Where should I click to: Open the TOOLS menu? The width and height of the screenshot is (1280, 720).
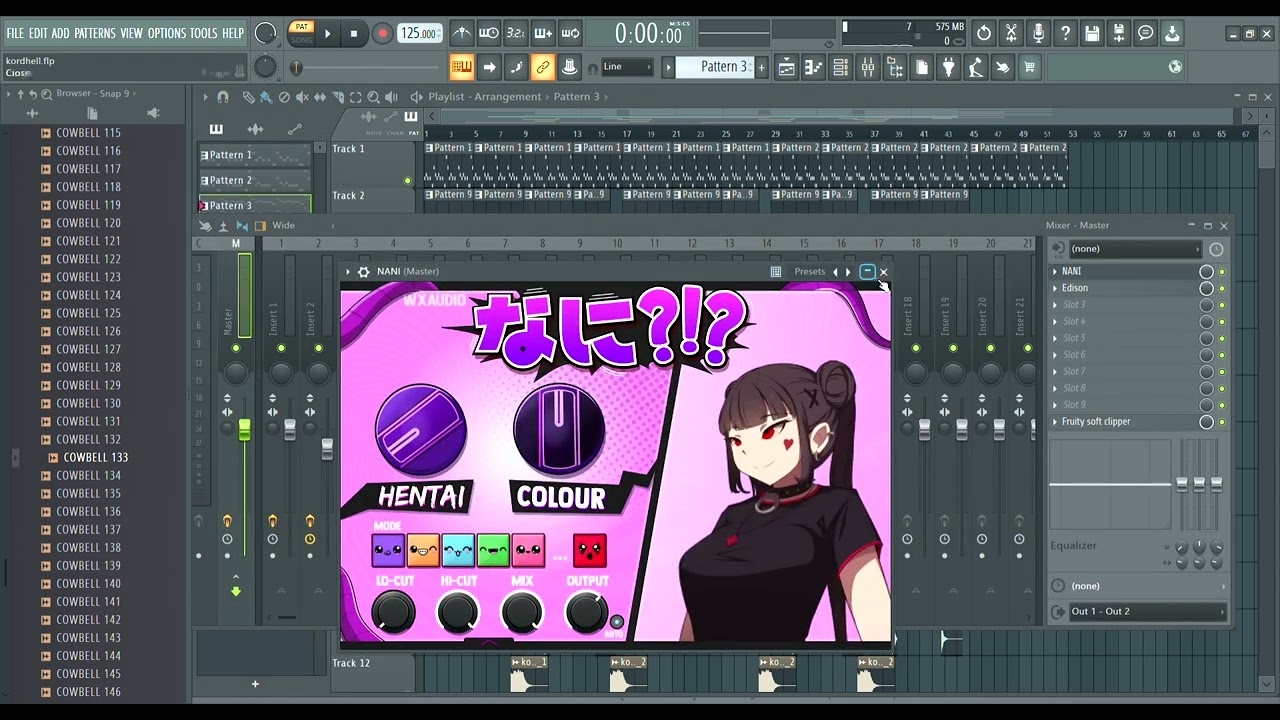[204, 33]
